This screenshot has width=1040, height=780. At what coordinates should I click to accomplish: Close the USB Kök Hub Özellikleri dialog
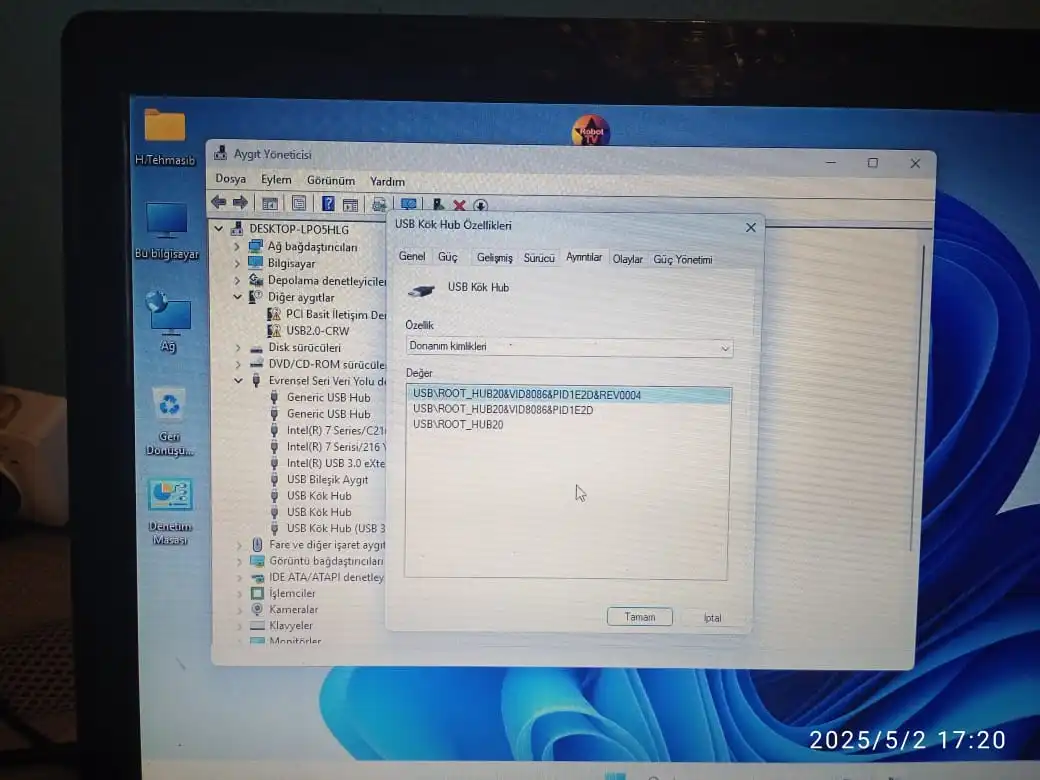coord(750,228)
